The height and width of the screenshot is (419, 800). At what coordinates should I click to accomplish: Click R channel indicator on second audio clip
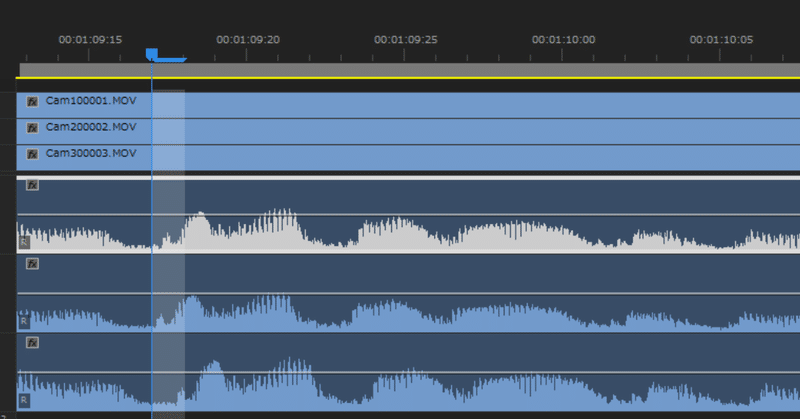[x=24, y=322]
